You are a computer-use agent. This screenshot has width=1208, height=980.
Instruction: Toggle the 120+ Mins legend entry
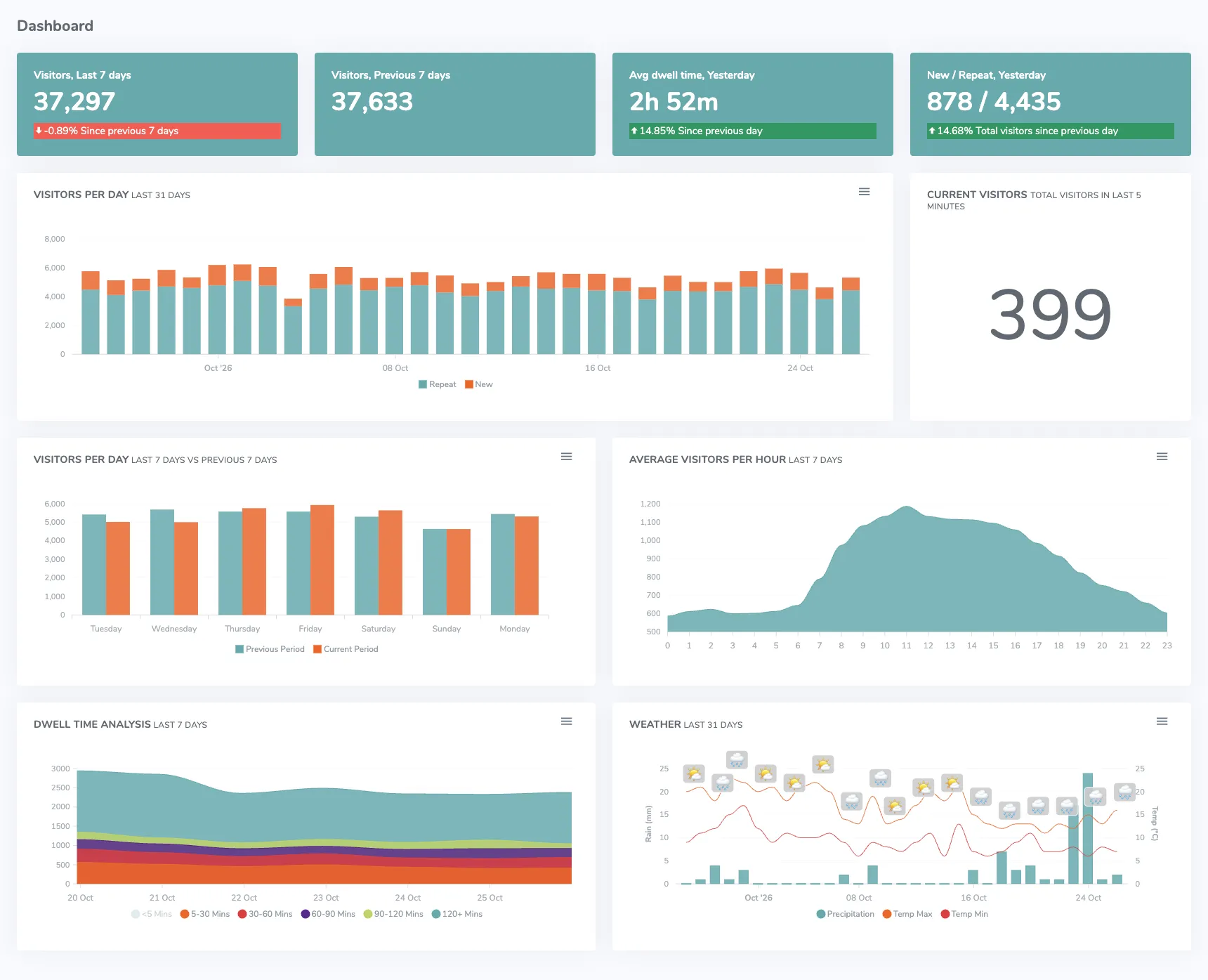pyautogui.click(x=457, y=914)
